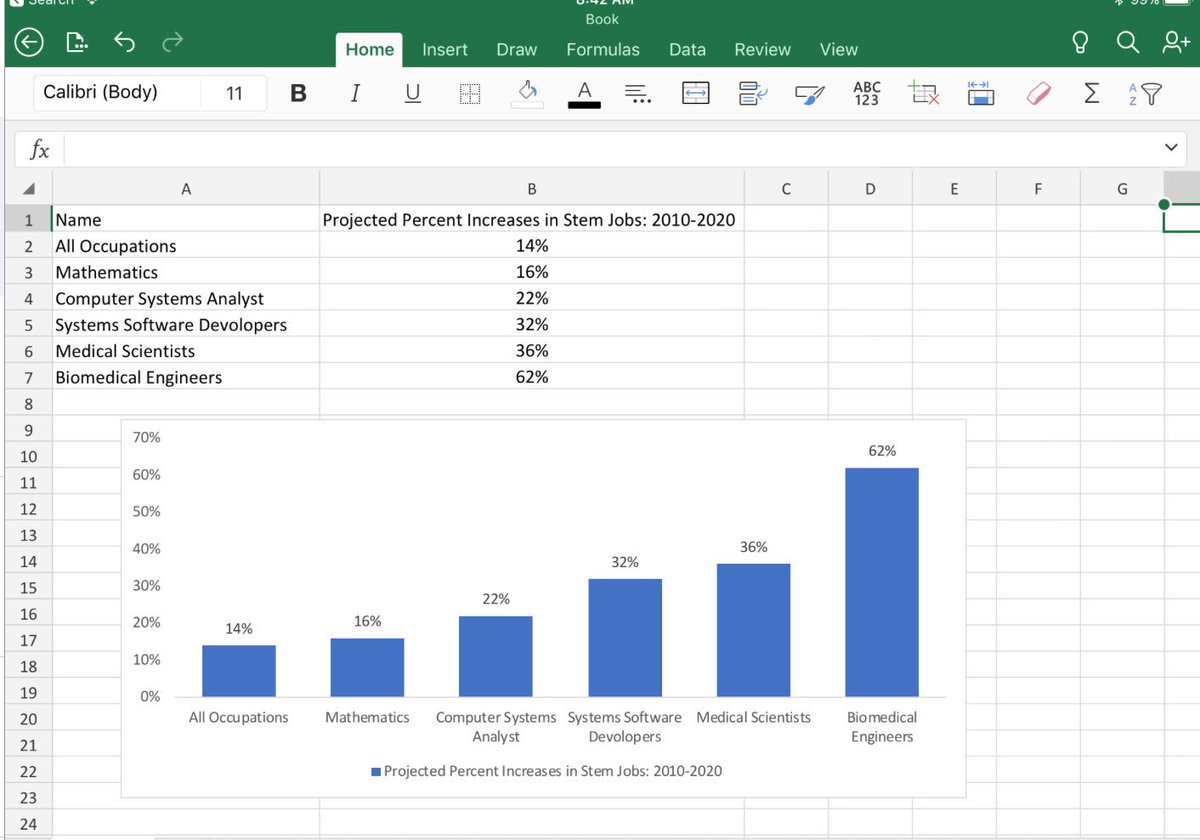Tap the back arrow button
The image size is (1200, 840).
coord(29,43)
